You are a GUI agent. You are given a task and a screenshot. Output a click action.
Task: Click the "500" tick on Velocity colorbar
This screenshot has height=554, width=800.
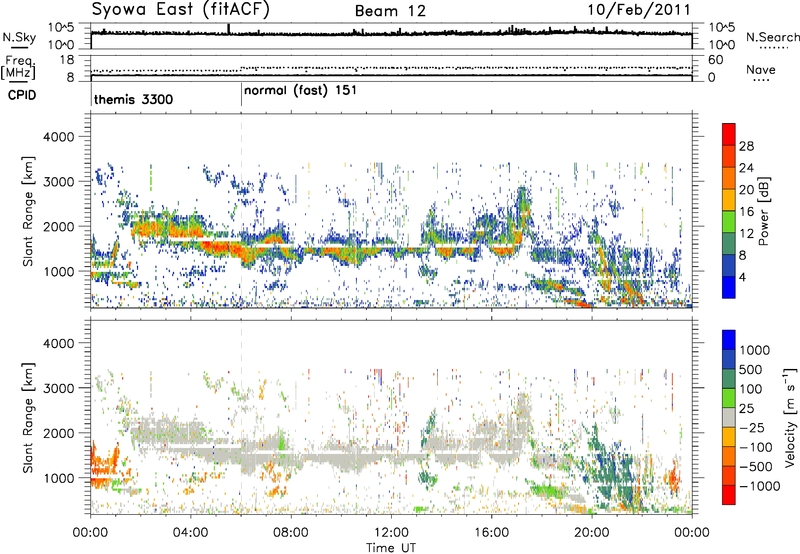point(751,369)
